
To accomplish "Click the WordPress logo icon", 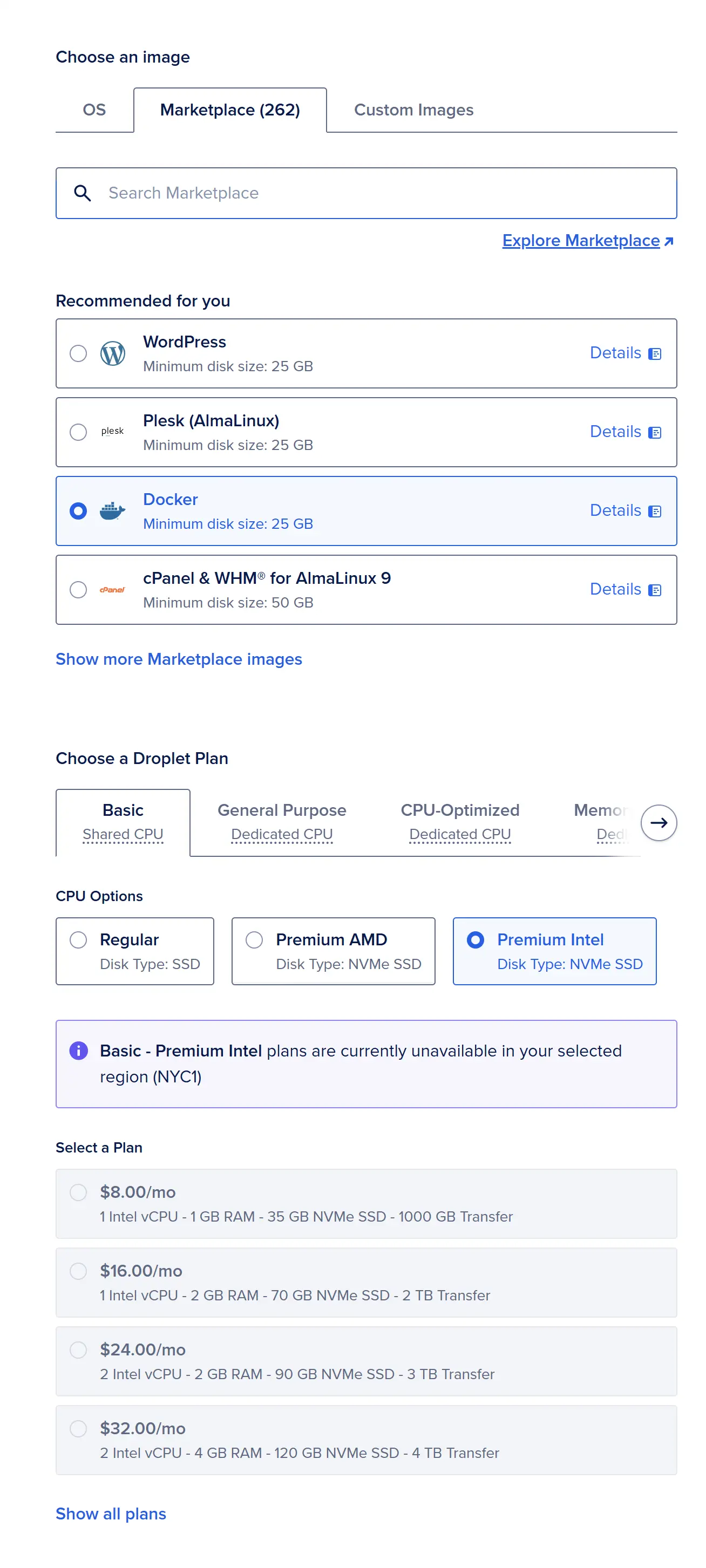I will [113, 353].
